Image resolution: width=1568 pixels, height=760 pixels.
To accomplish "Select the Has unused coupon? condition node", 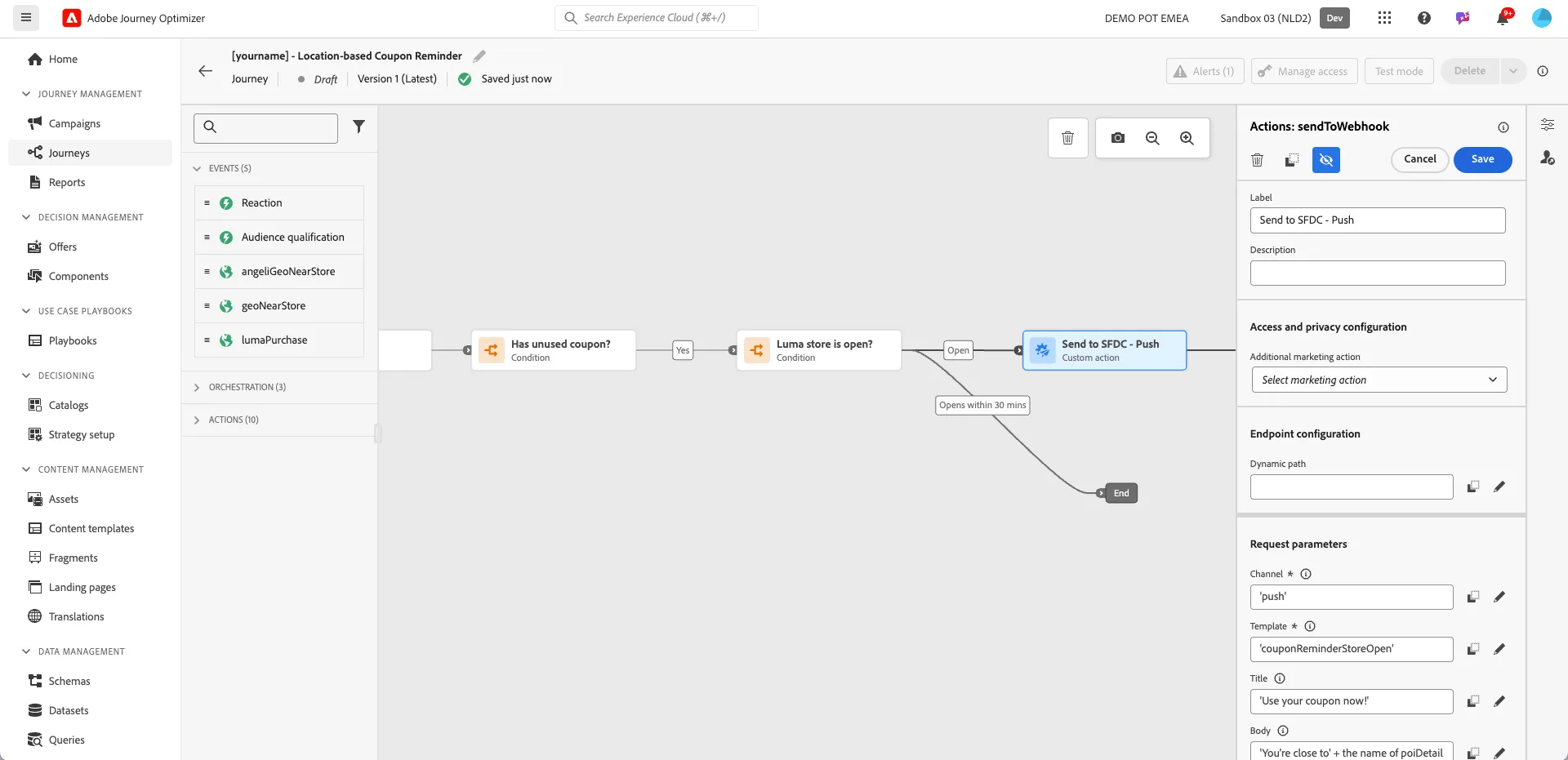I will click(554, 350).
